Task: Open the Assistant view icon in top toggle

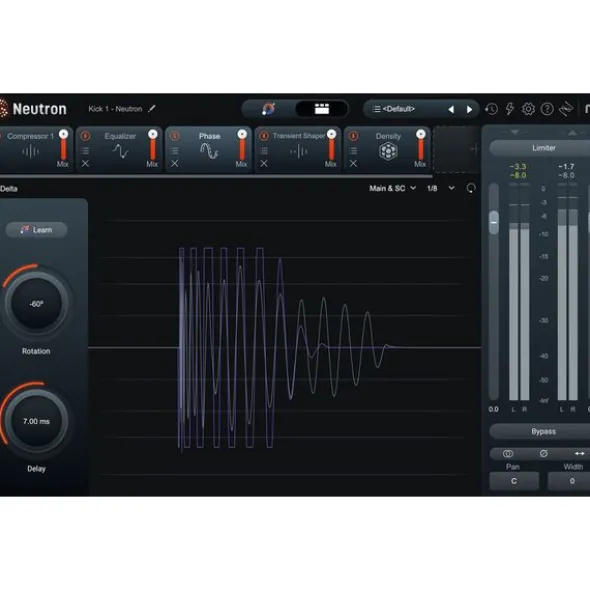Action: (268, 109)
